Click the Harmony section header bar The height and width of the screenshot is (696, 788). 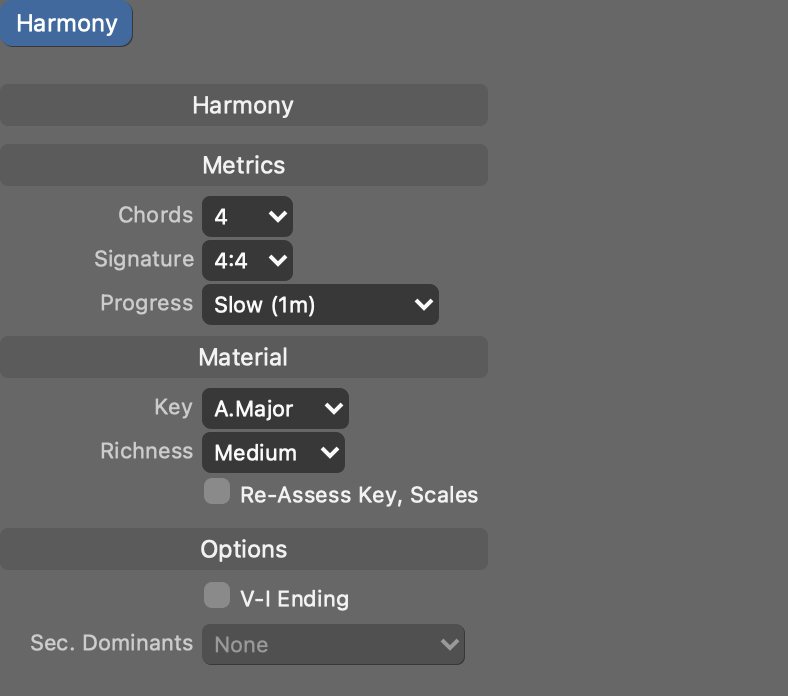243,105
